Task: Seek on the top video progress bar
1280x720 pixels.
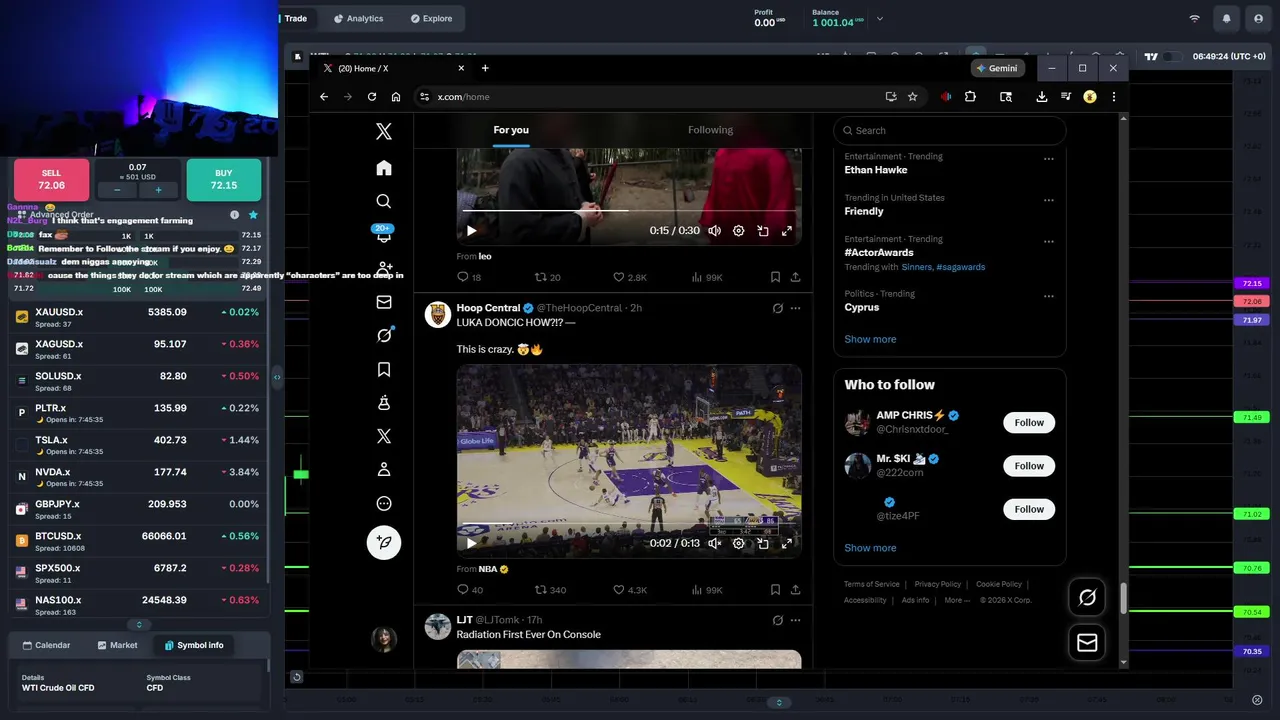Action: 629,211
